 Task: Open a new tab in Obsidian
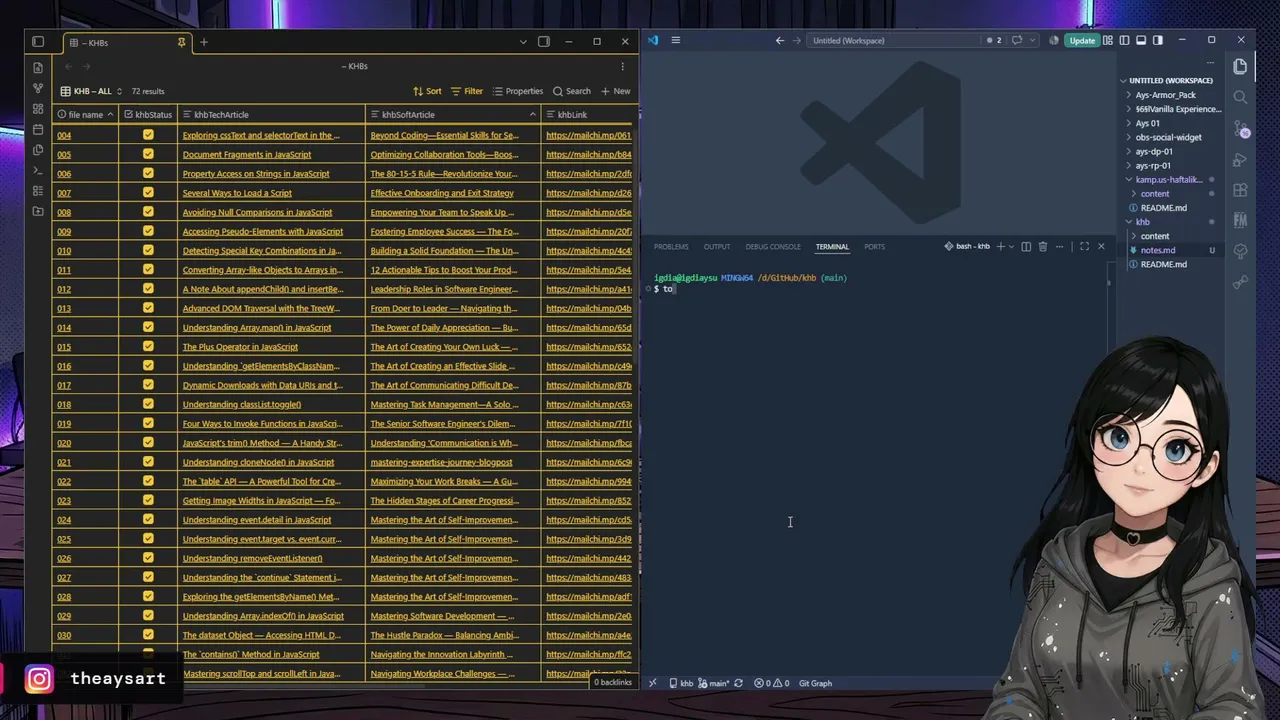[x=204, y=42]
